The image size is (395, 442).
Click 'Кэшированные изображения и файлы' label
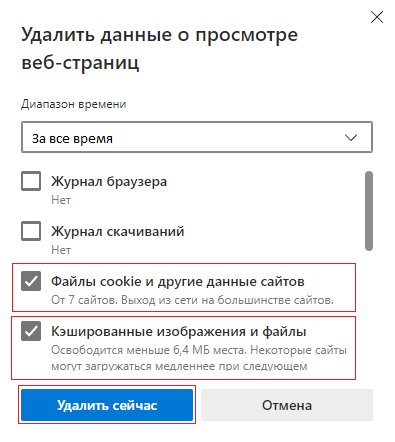tap(179, 332)
